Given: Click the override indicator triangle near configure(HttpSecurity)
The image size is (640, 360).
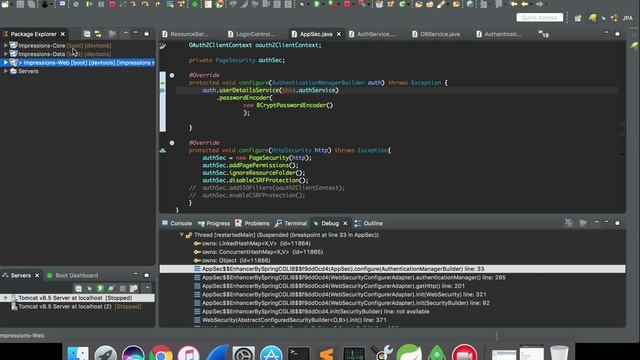Looking at the screenshot, I should pos(163,150).
